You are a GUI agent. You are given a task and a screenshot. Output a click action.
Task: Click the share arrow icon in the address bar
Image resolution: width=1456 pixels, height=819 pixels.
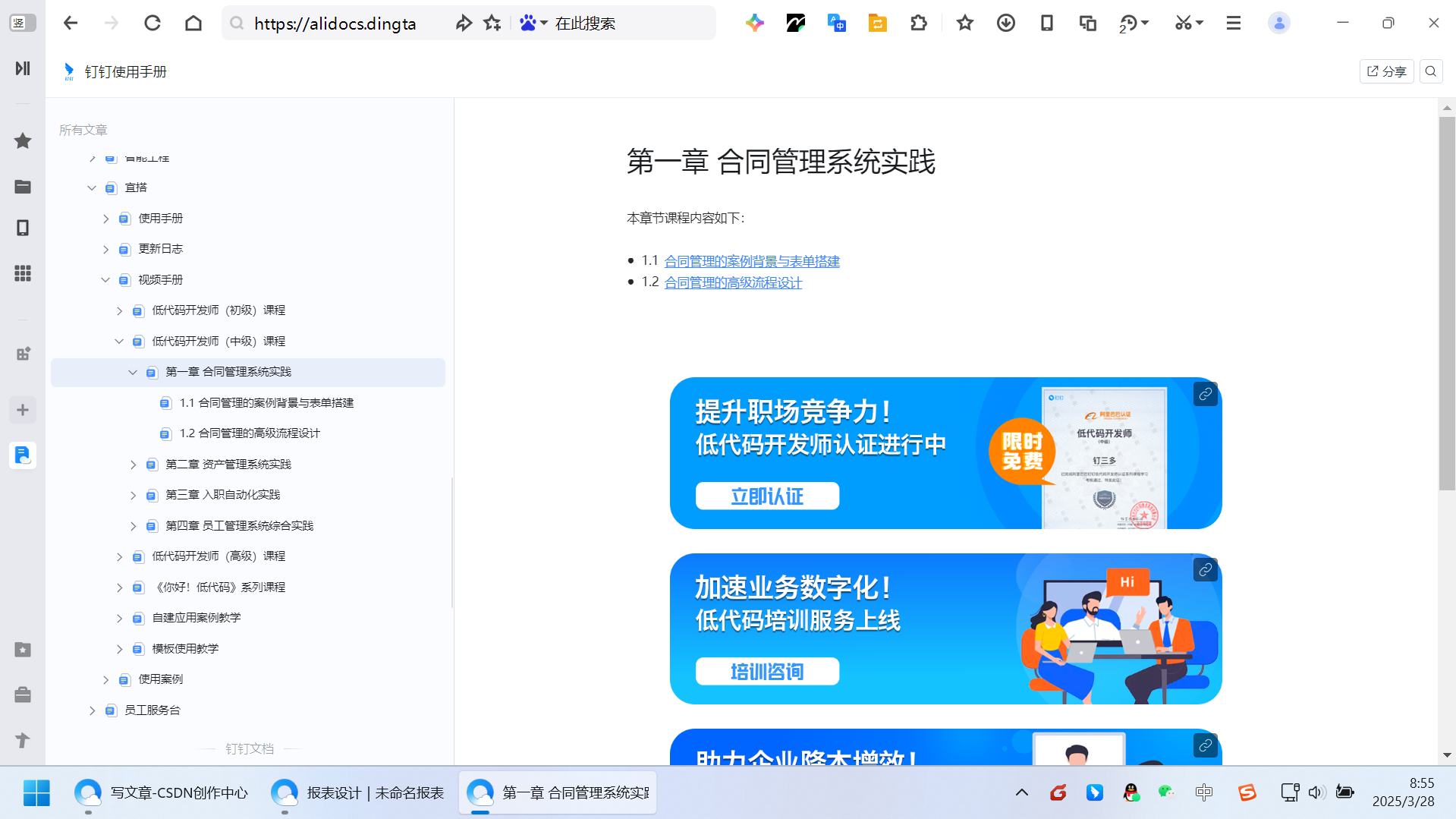click(463, 24)
